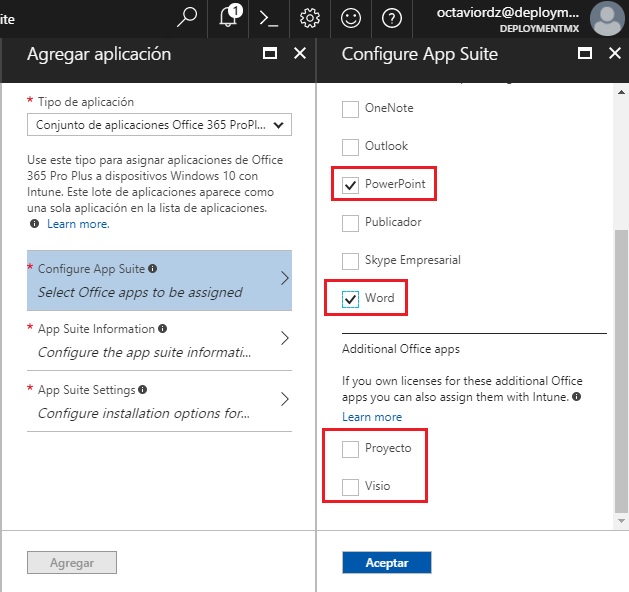Uncheck the PowerPoint checkbox
The width and height of the screenshot is (629, 592).
coord(351,184)
